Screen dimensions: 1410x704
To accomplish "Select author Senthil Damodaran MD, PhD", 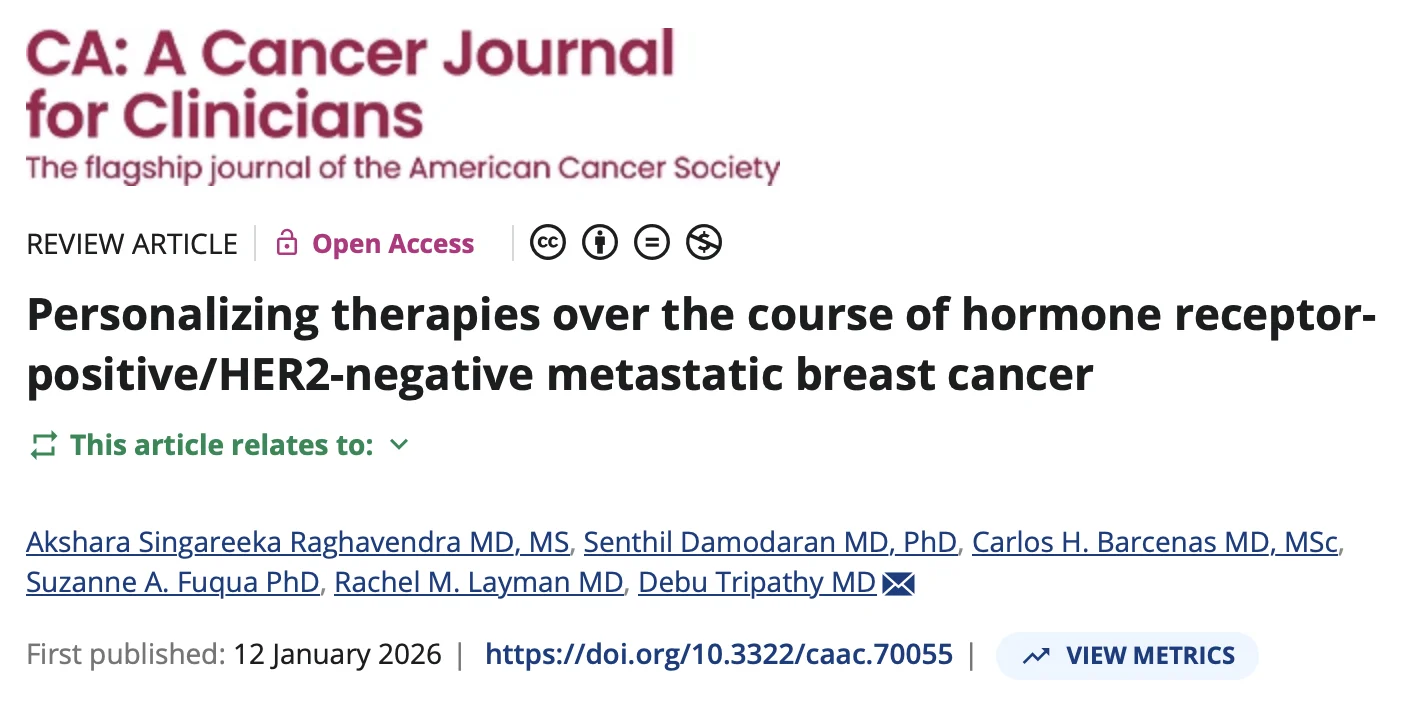I will pyautogui.click(x=770, y=541).
